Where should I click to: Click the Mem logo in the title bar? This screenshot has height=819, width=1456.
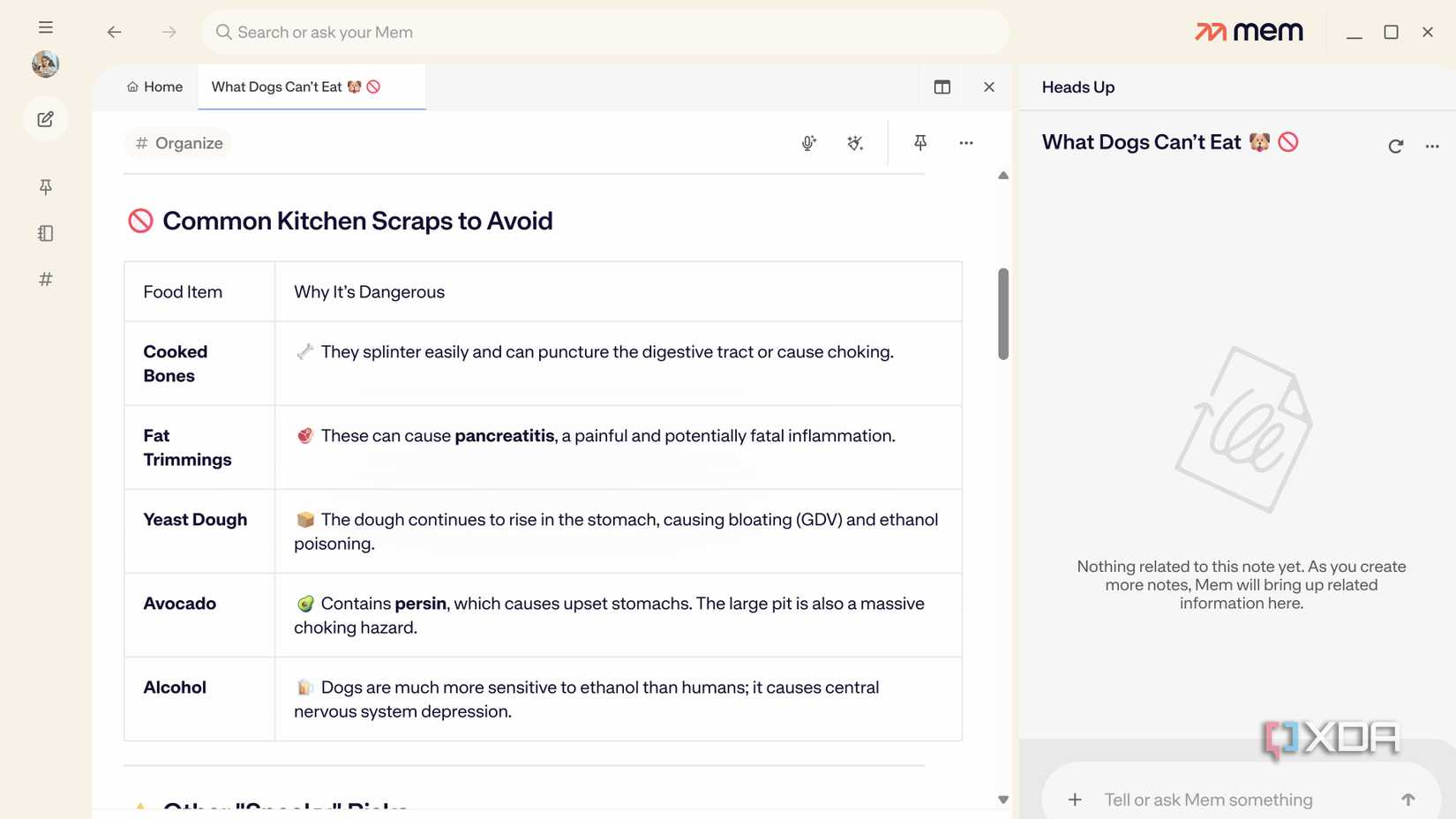[x=1249, y=32]
